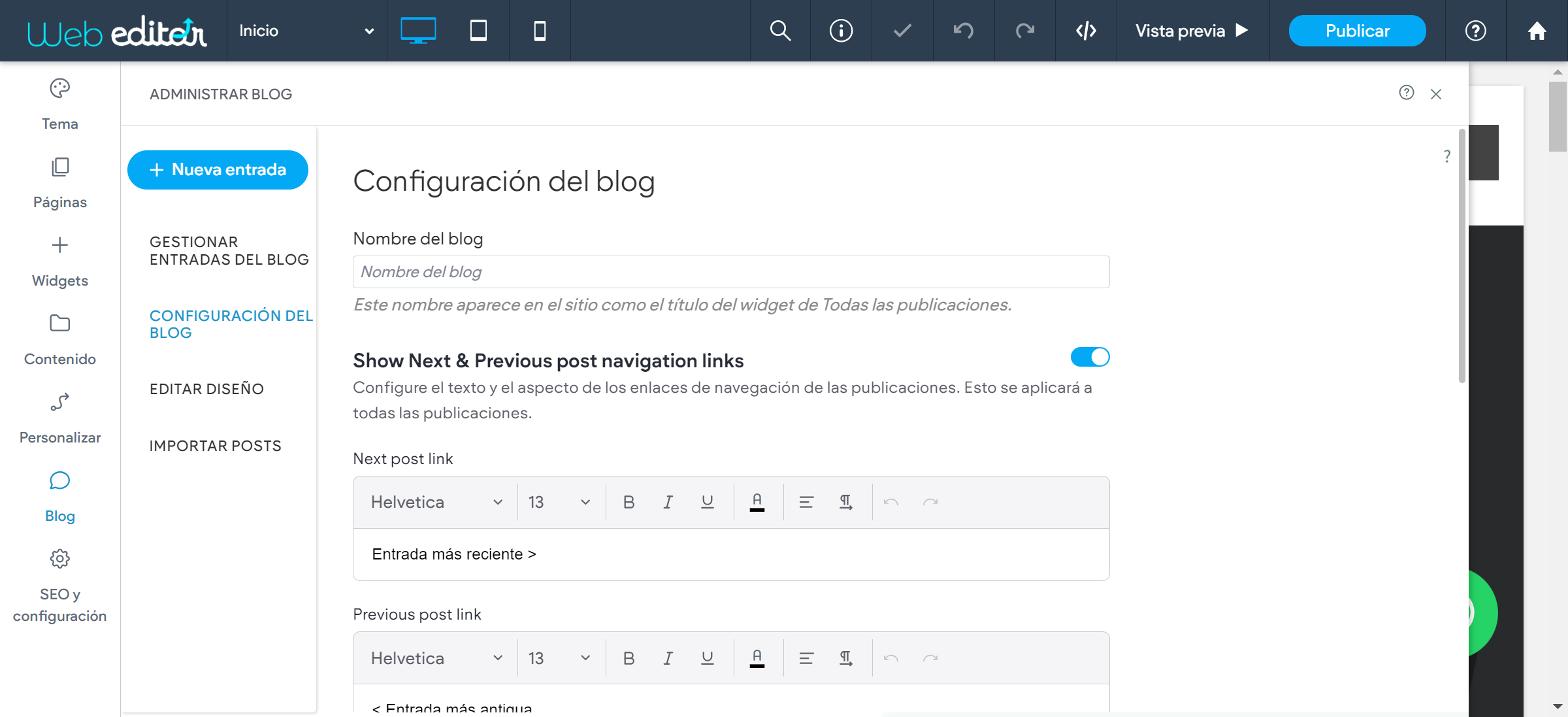Undo inside Next post link editor
The height and width of the screenshot is (717, 1568).
point(891,502)
